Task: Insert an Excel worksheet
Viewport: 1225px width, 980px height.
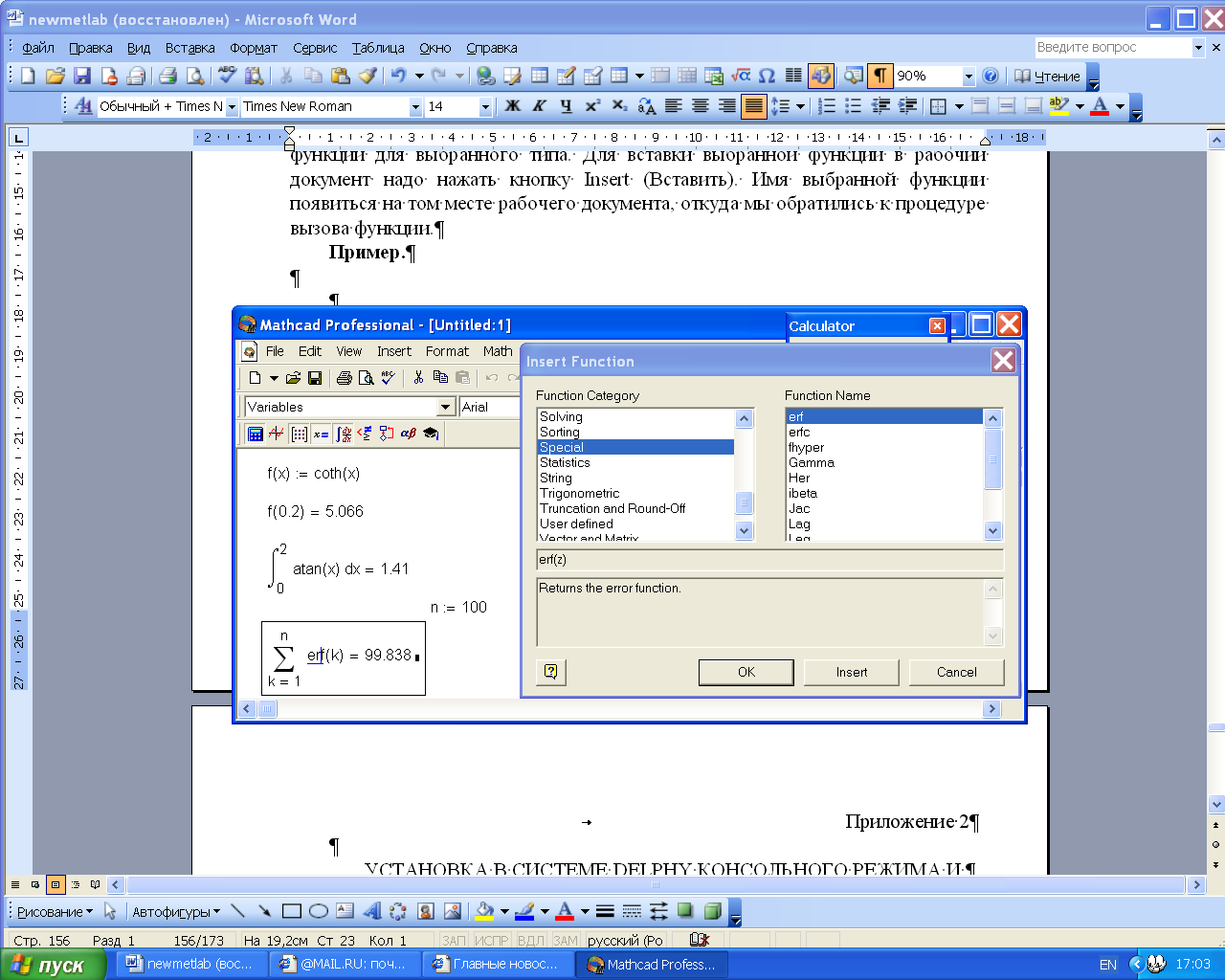Action: [x=714, y=76]
